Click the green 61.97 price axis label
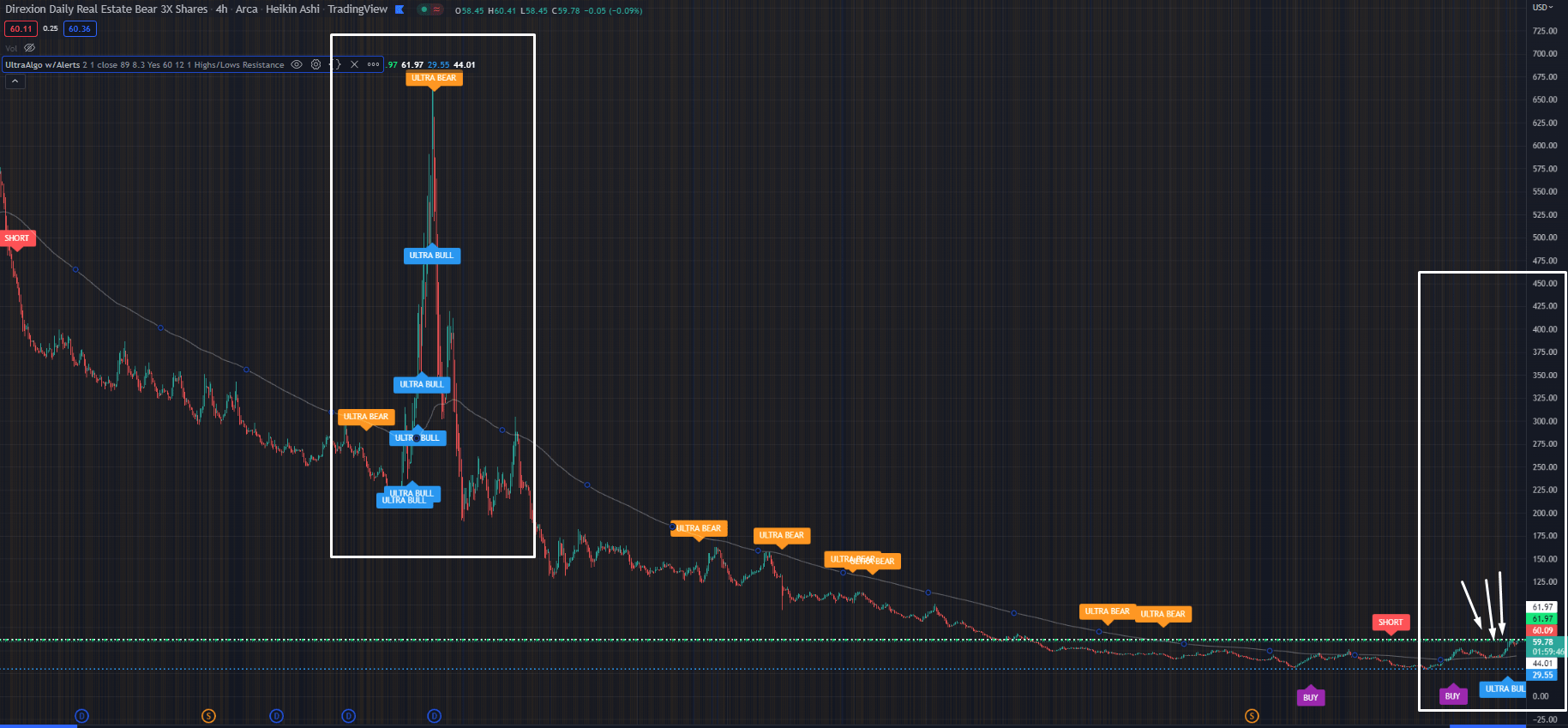1568x728 pixels. pyautogui.click(x=1542, y=618)
